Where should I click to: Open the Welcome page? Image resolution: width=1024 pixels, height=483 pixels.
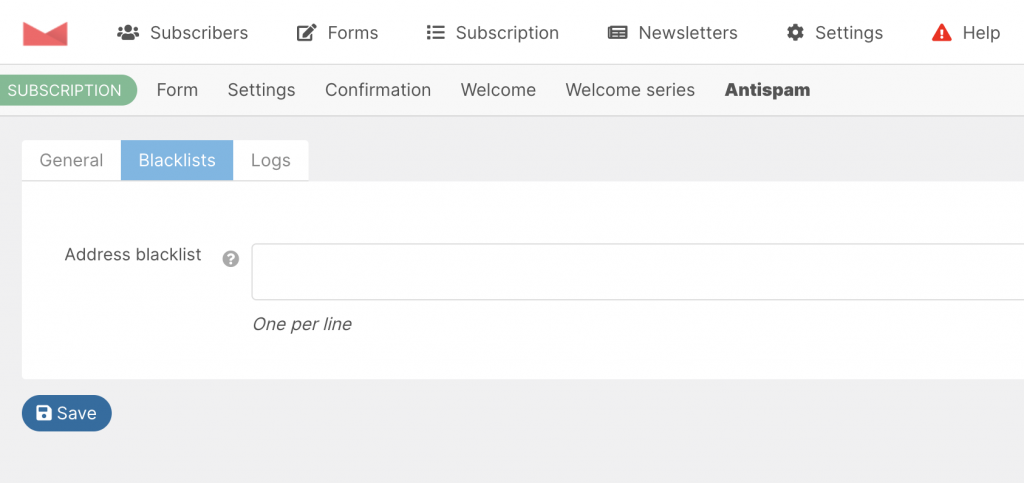[x=498, y=90]
